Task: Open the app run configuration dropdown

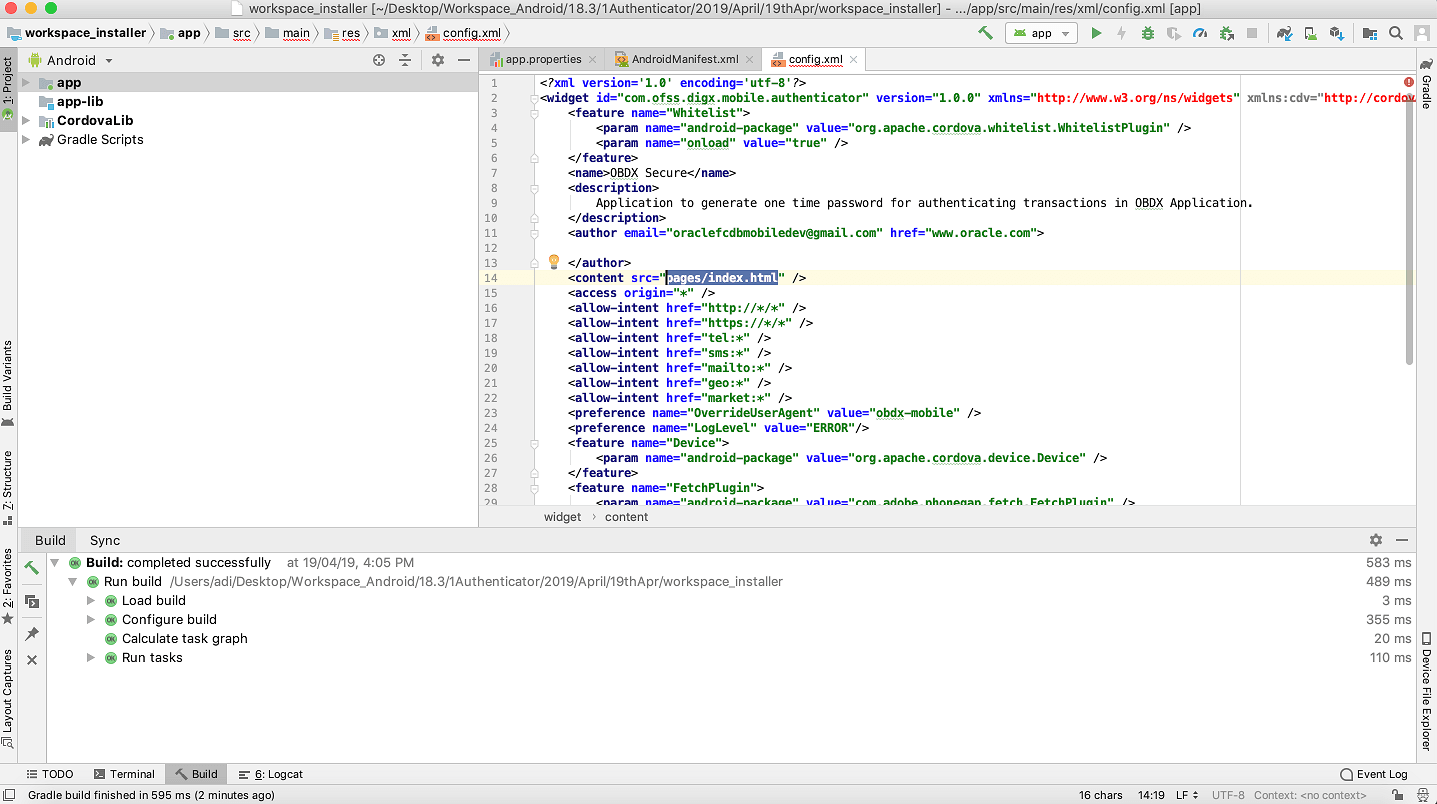Action: point(1040,33)
